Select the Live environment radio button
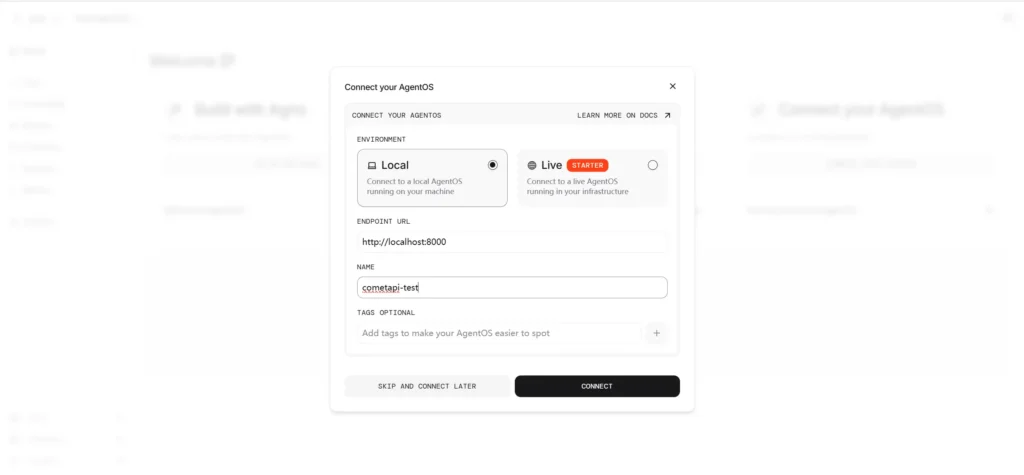This screenshot has width=1024, height=475. point(653,165)
